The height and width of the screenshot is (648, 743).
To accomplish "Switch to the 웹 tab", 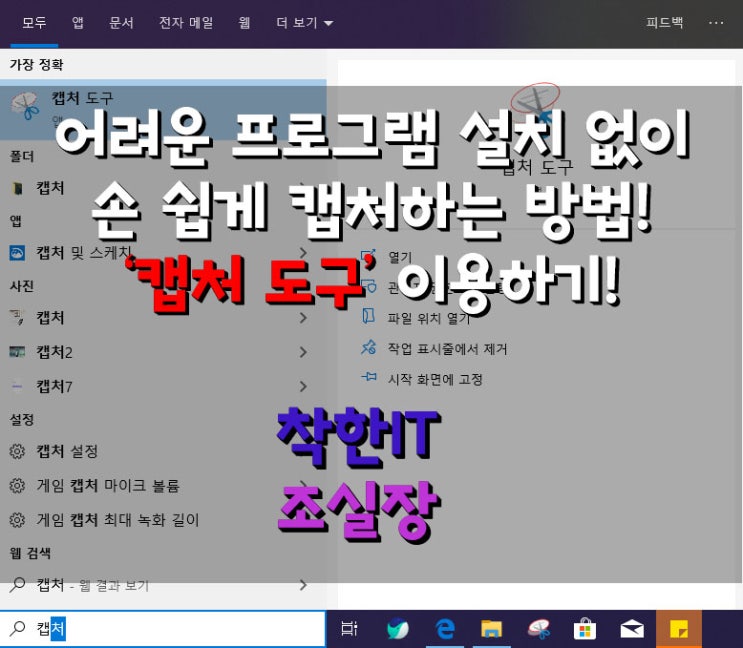I will tap(245, 23).
